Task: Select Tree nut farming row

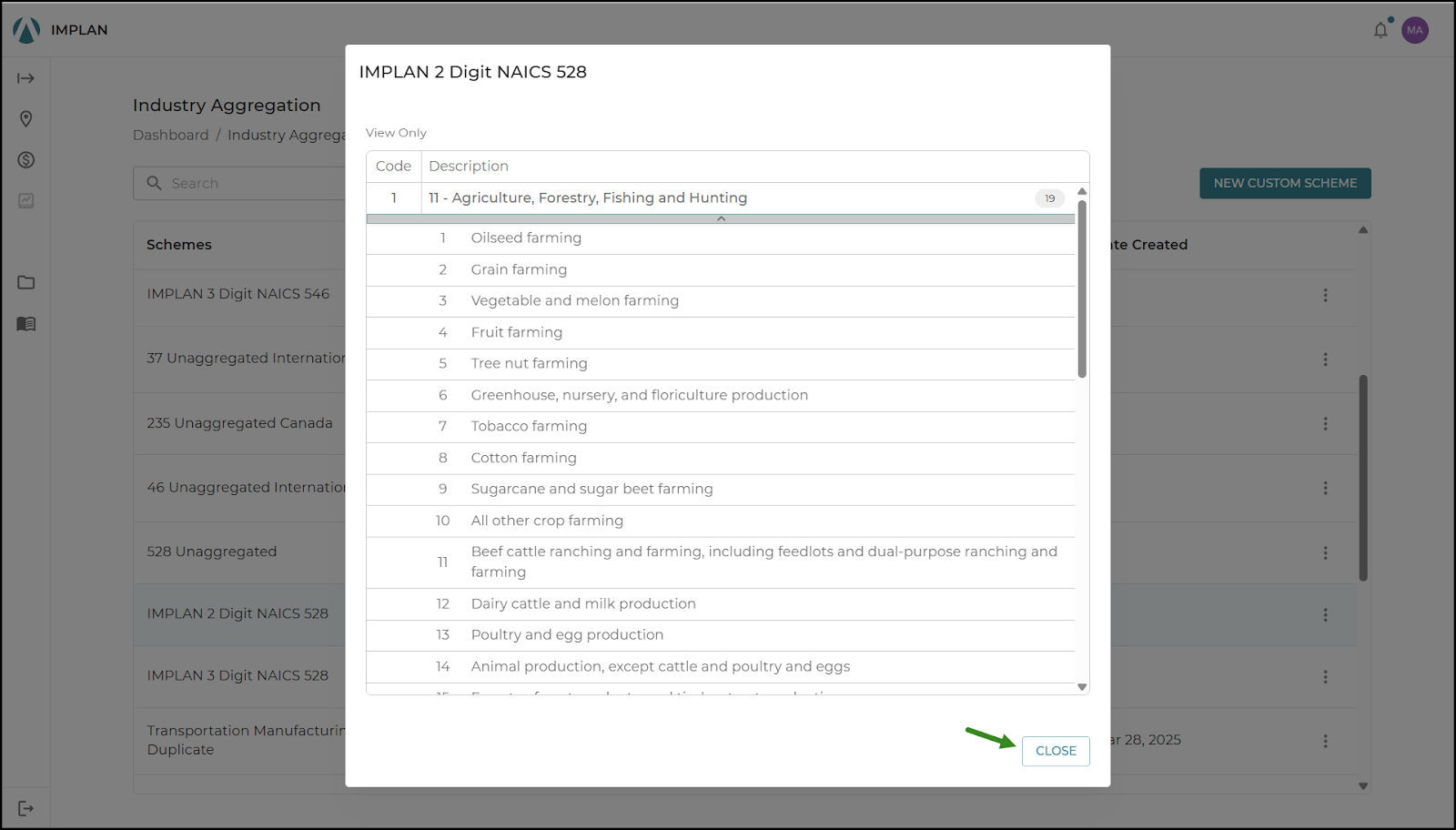Action: click(x=721, y=364)
